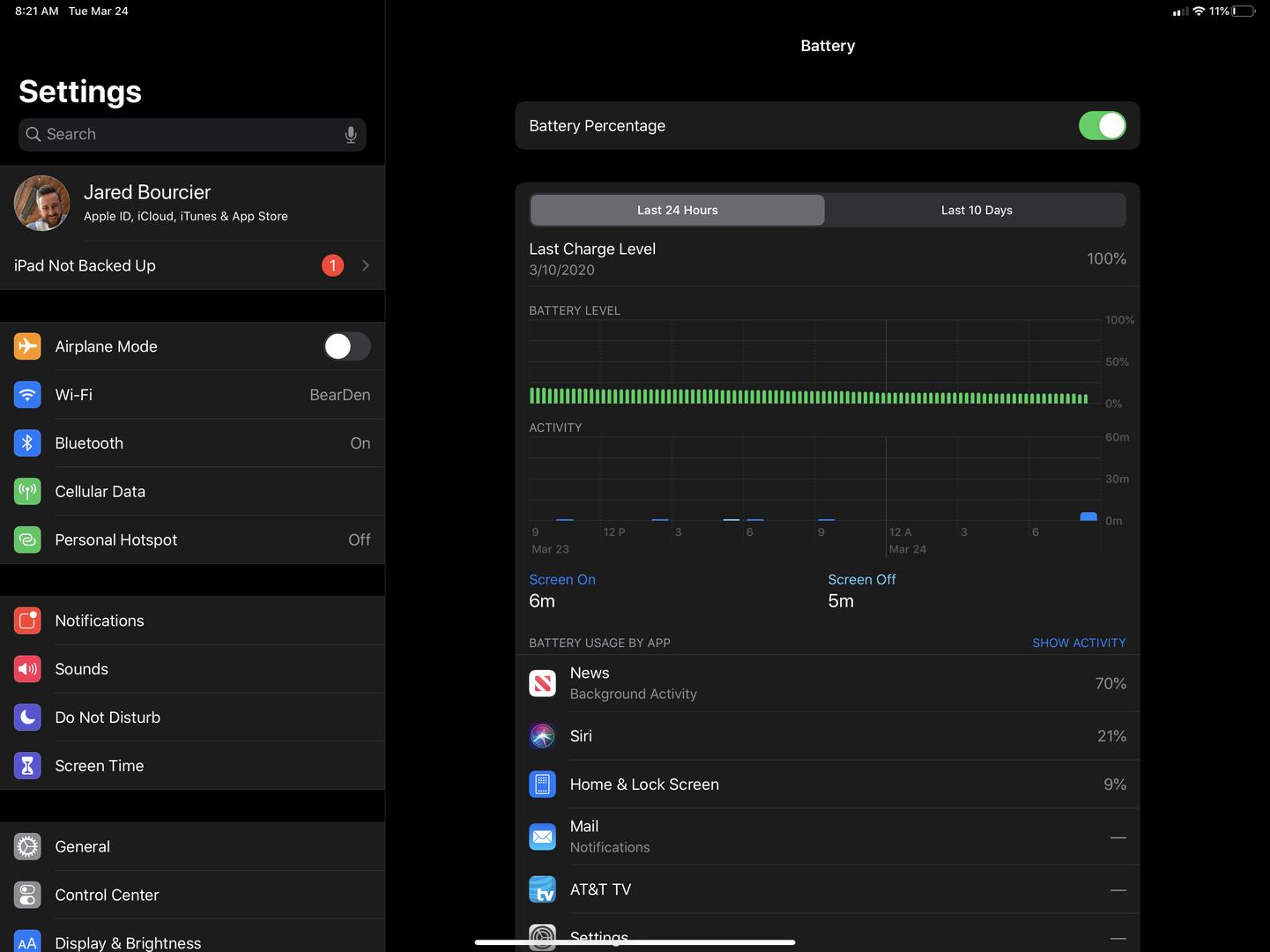Open the Wi-Fi BearDen row
The height and width of the screenshot is (952, 1270).
coord(192,395)
